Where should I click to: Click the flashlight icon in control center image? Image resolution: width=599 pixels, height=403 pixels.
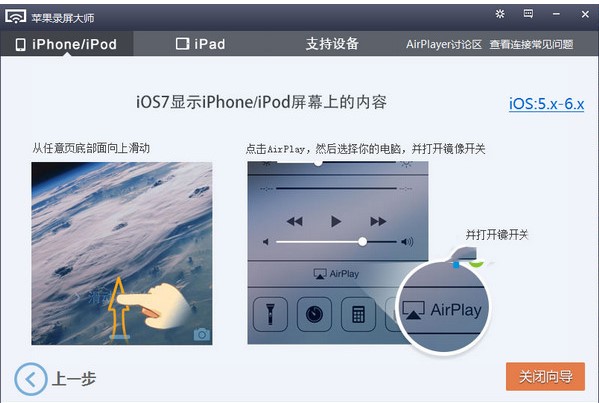coord(270,314)
